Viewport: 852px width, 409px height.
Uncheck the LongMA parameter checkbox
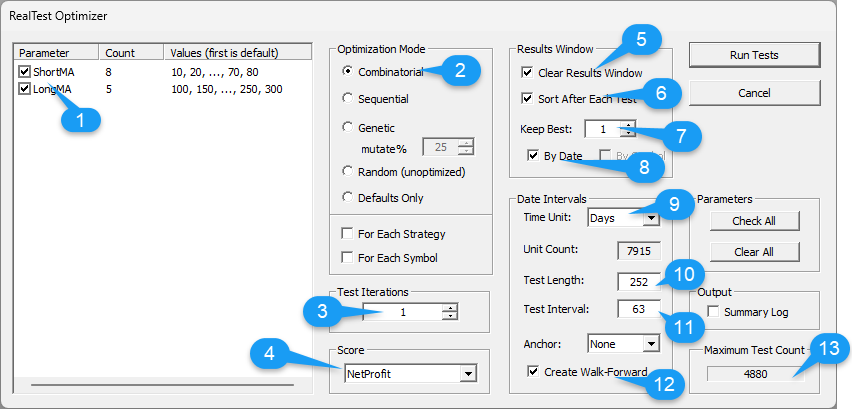coord(25,89)
